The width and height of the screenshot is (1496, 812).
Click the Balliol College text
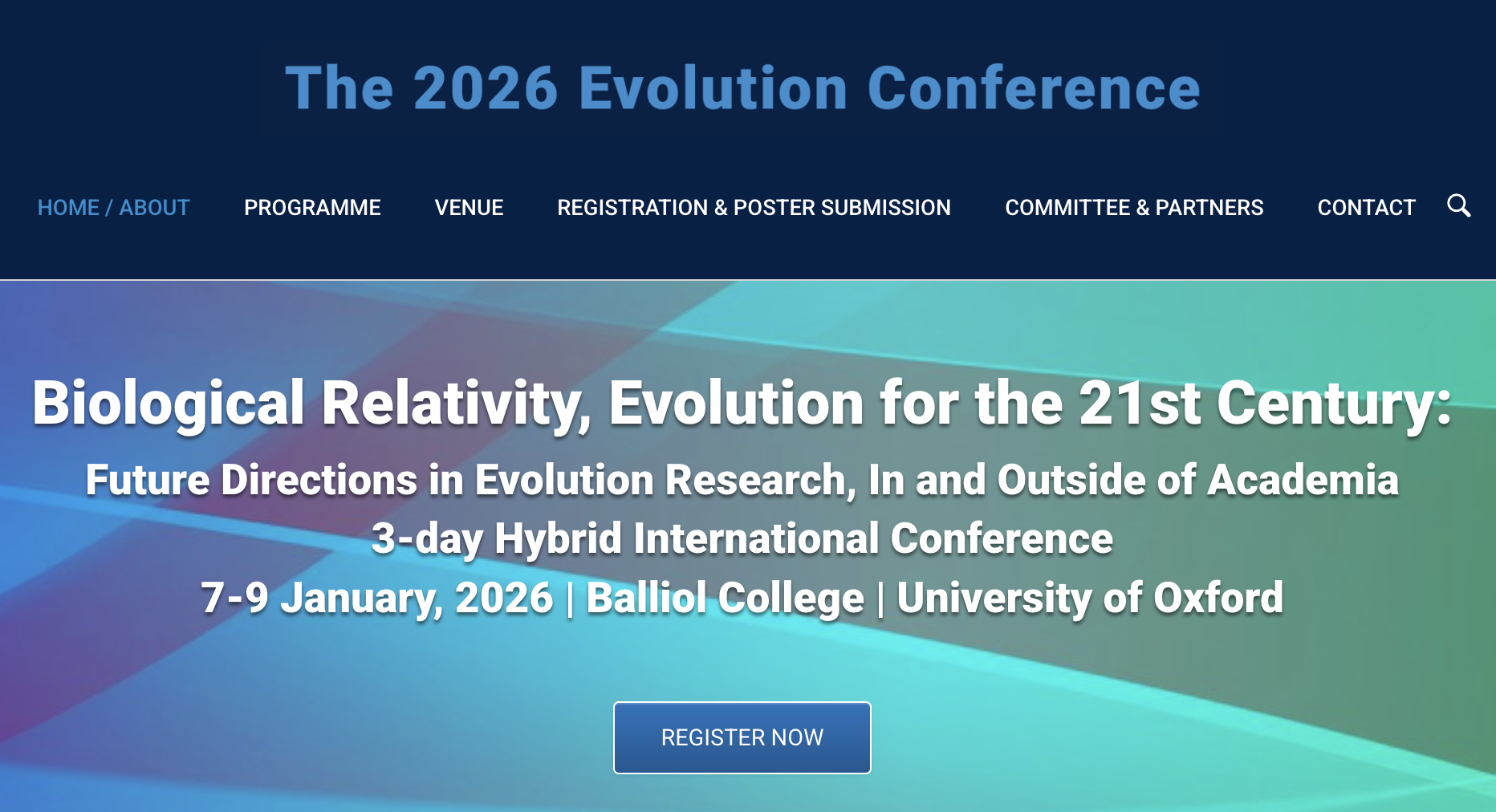click(725, 599)
